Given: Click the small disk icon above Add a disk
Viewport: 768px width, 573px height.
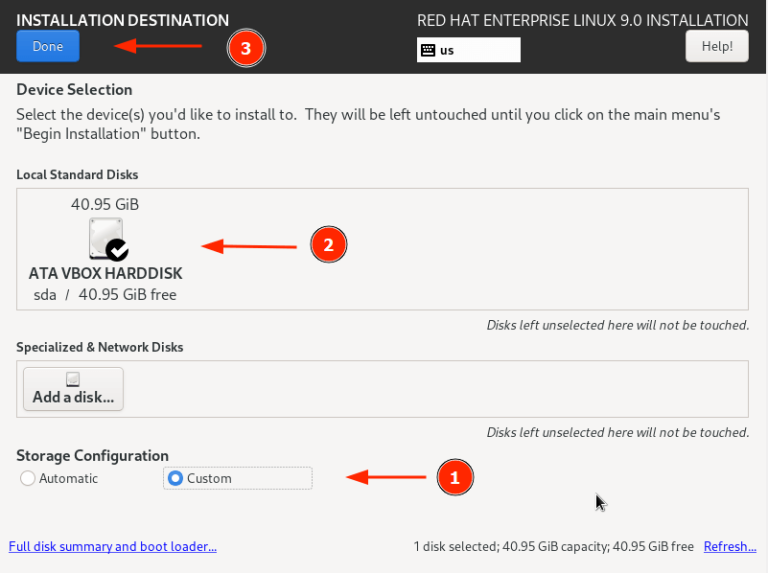Looking at the screenshot, I should pos(73,379).
